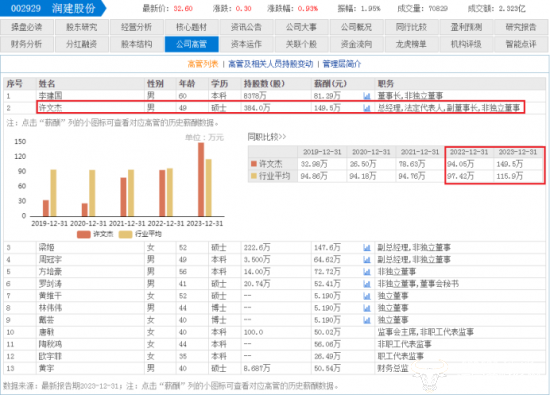The image size is (550, 395).
Task: Click the 高管列表 link
Action: 203,64
